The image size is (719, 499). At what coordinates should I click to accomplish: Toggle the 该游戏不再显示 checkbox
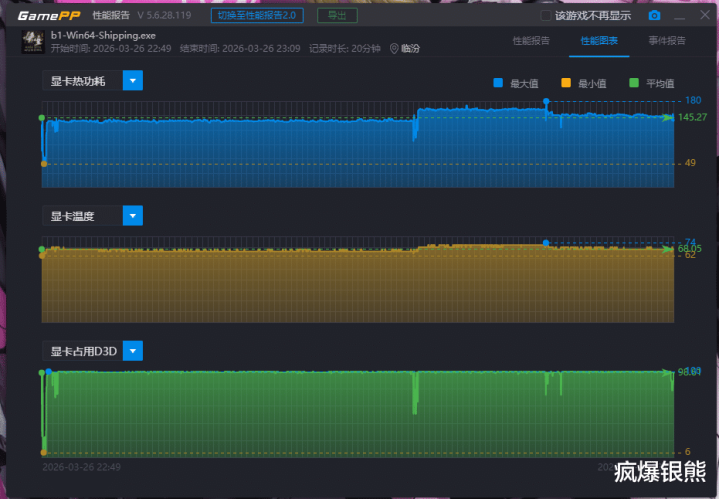click(x=546, y=16)
